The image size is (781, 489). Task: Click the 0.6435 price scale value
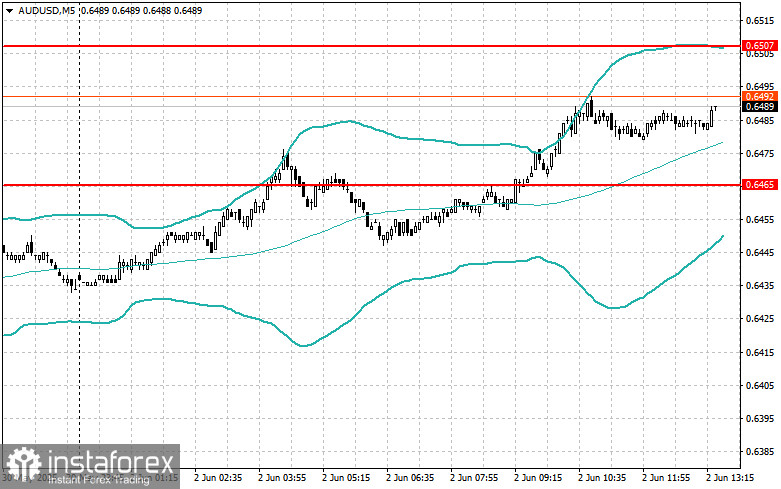760,286
